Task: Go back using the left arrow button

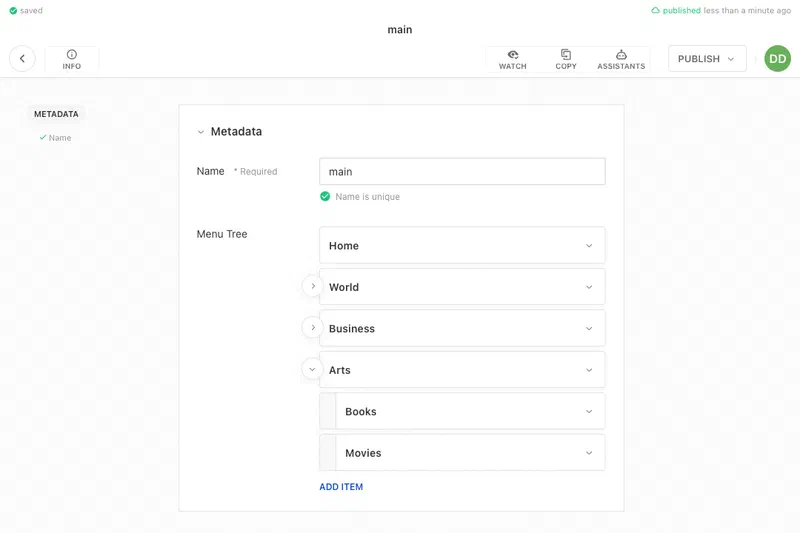Action: click(x=22, y=59)
